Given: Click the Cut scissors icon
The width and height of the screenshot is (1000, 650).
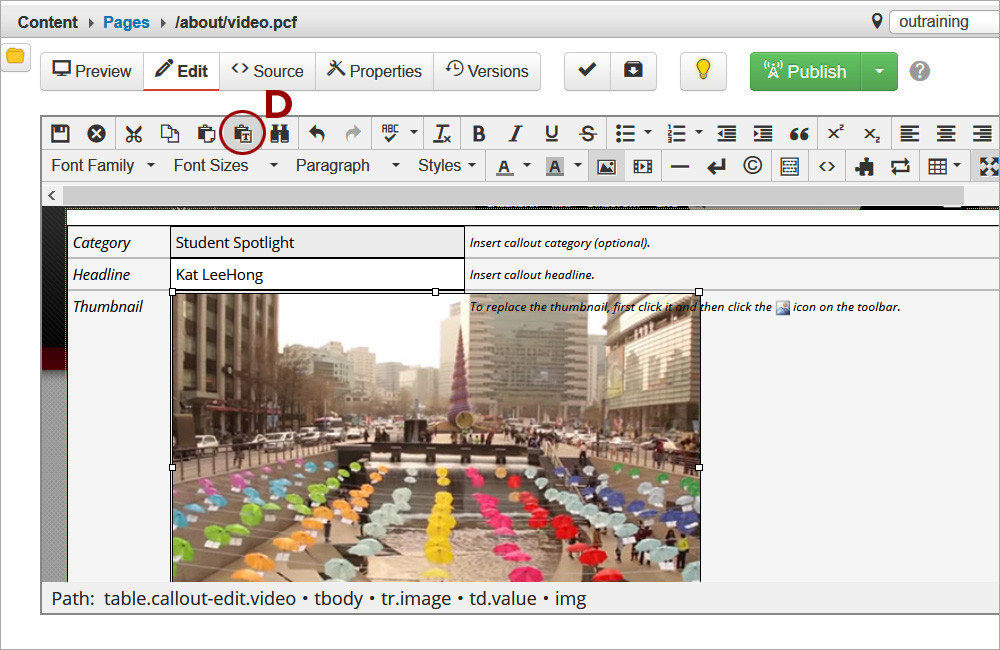Looking at the screenshot, I should (133, 133).
